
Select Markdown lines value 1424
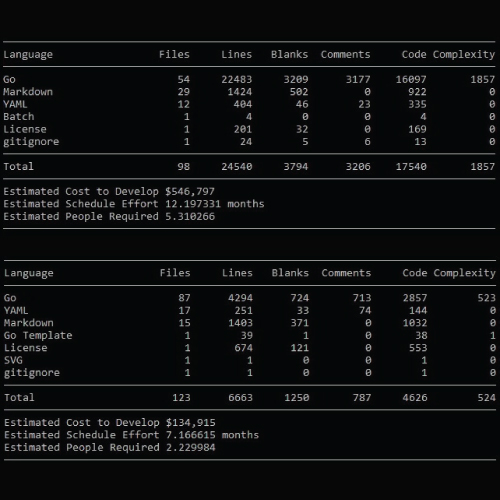[240, 92]
